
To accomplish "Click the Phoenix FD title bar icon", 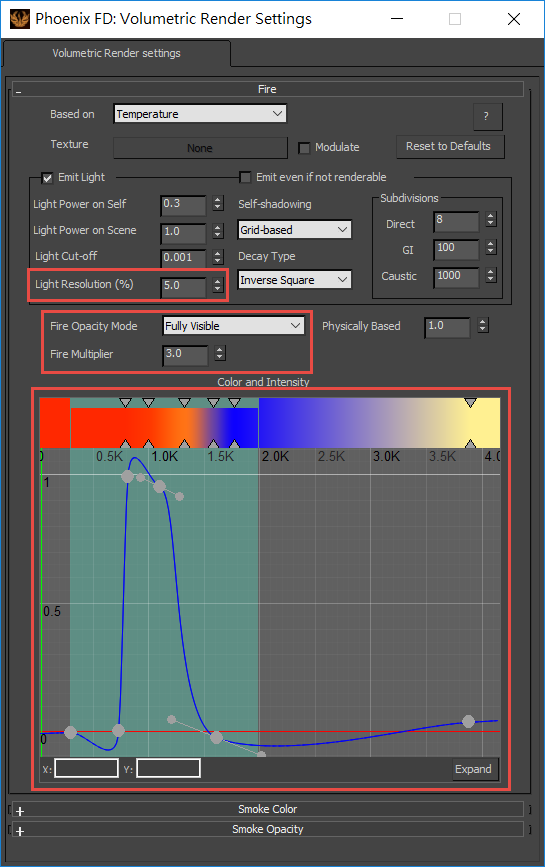I will point(19,19).
